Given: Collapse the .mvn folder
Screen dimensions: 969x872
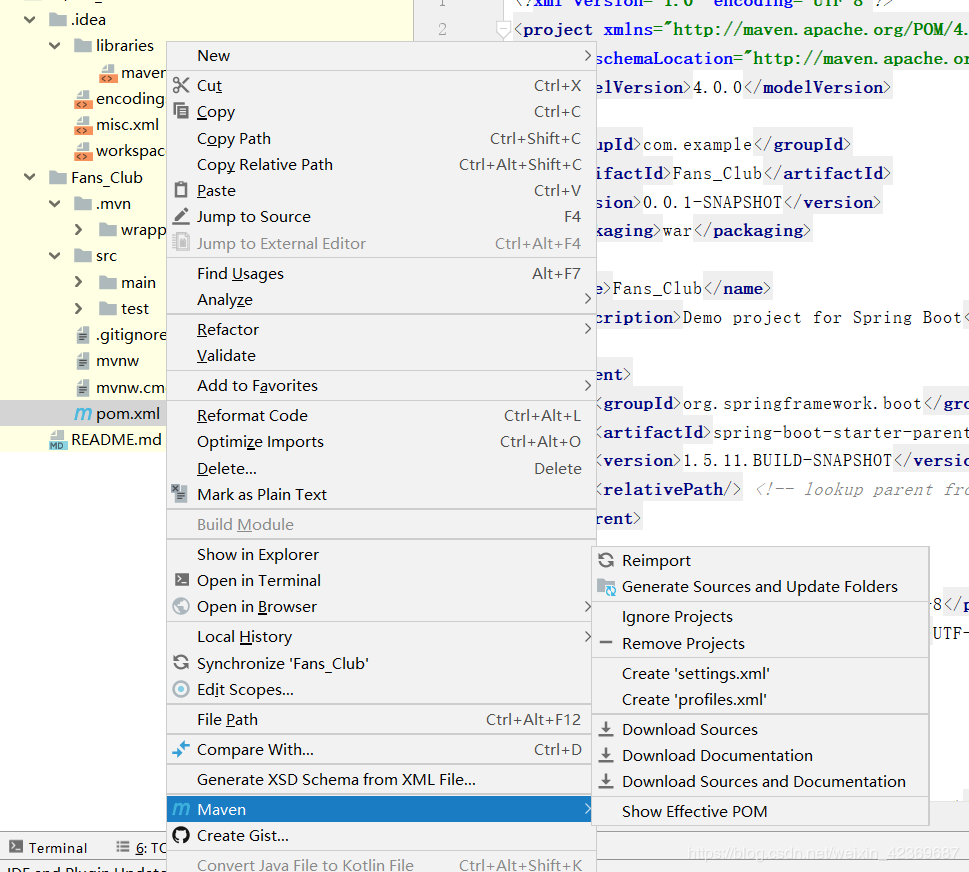Looking at the screenshot, I should [54, 203].
